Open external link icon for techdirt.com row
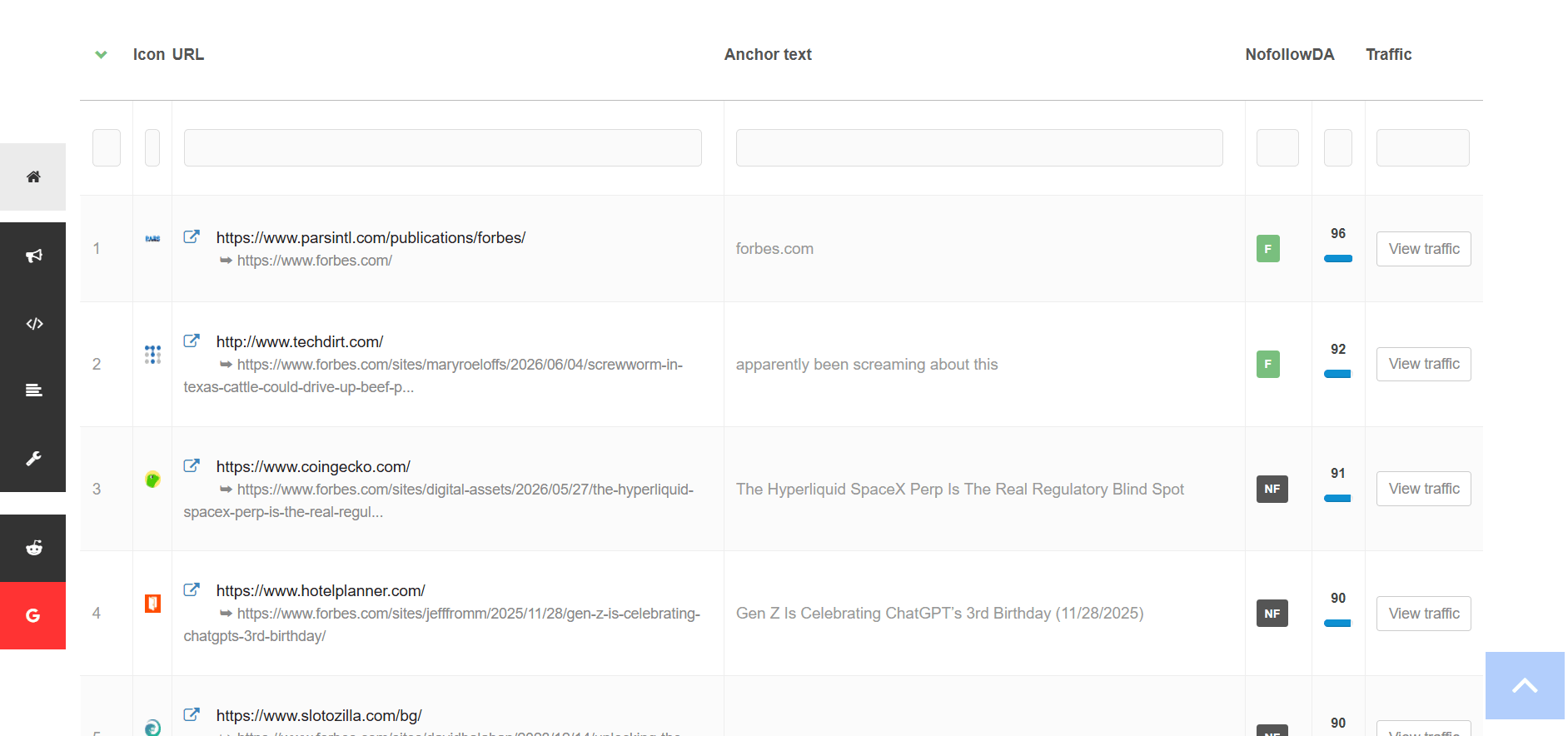 click(192, 341)
